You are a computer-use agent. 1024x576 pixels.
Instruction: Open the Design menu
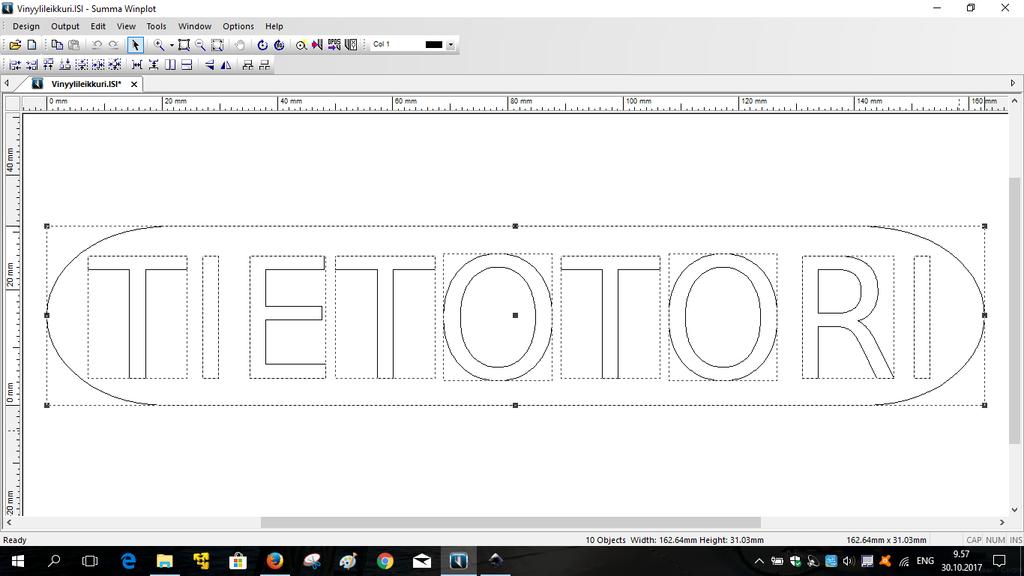(26, 26)
